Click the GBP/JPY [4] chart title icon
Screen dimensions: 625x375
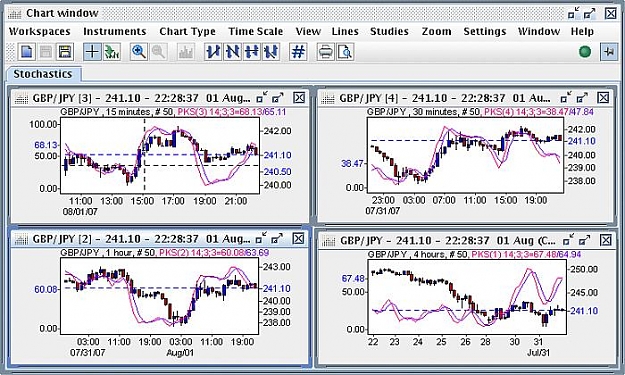(328, 98)
